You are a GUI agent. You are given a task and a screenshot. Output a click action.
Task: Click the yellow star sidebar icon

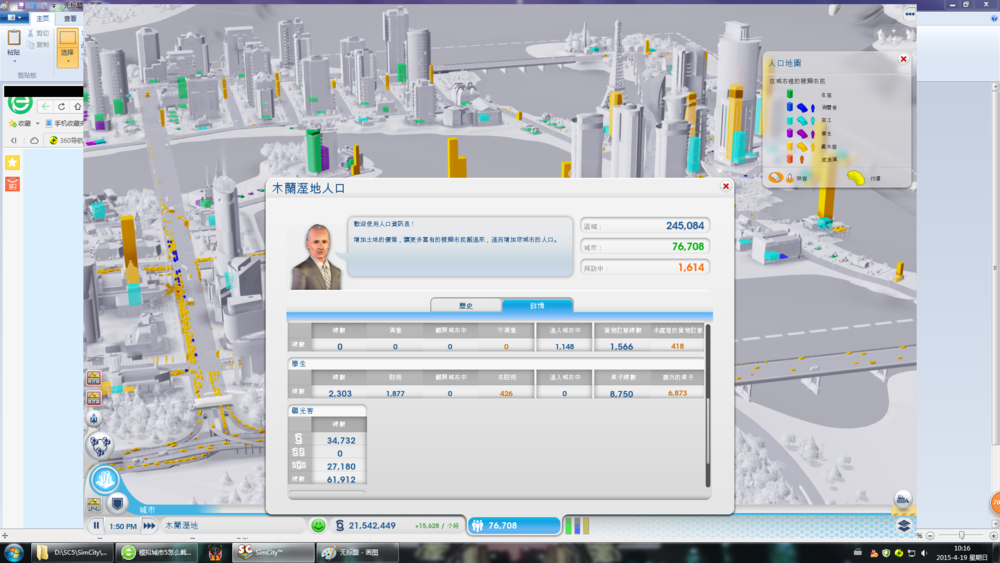click(x=12, y=163)
